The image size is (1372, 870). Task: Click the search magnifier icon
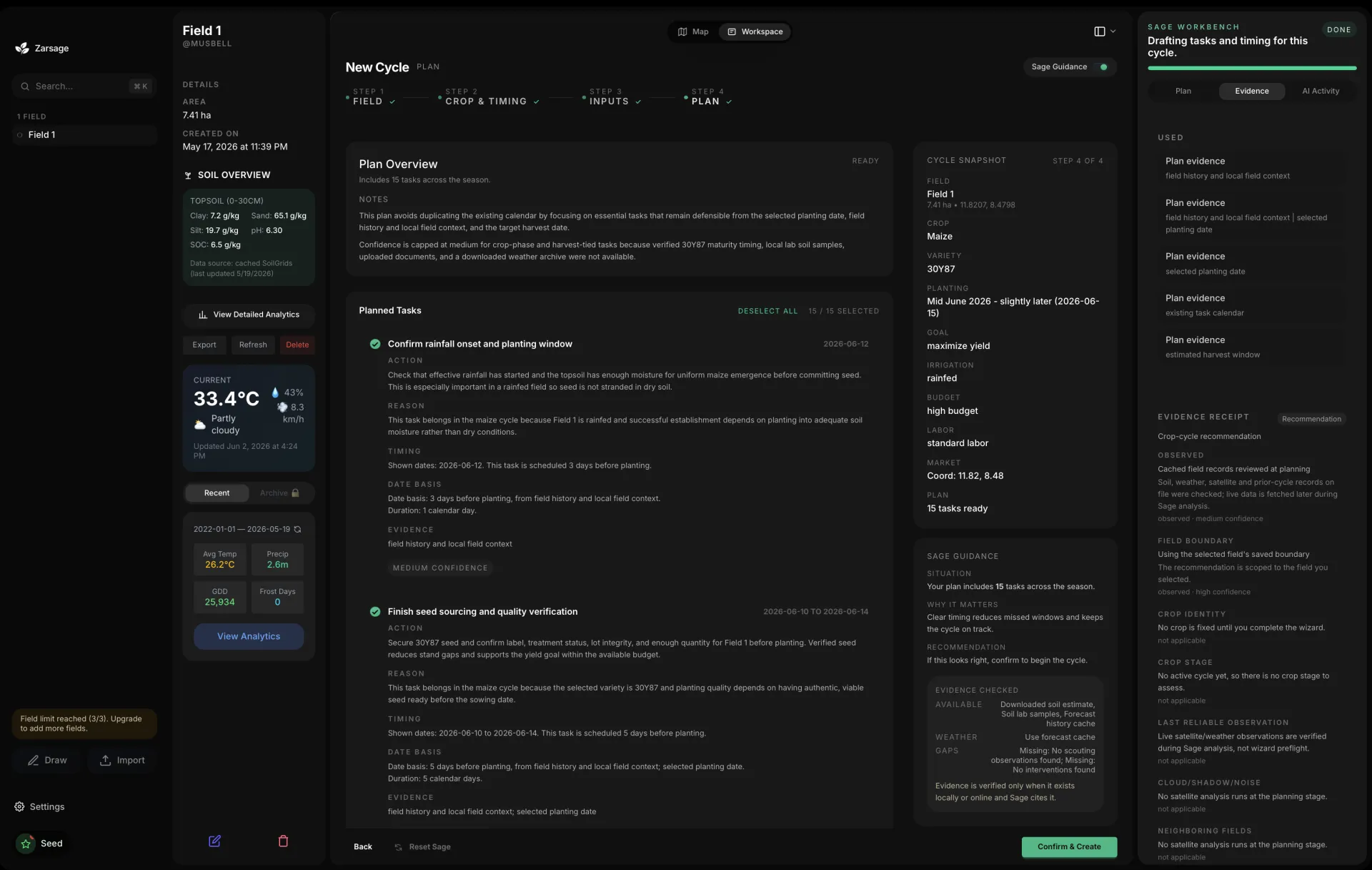point(25,86)
